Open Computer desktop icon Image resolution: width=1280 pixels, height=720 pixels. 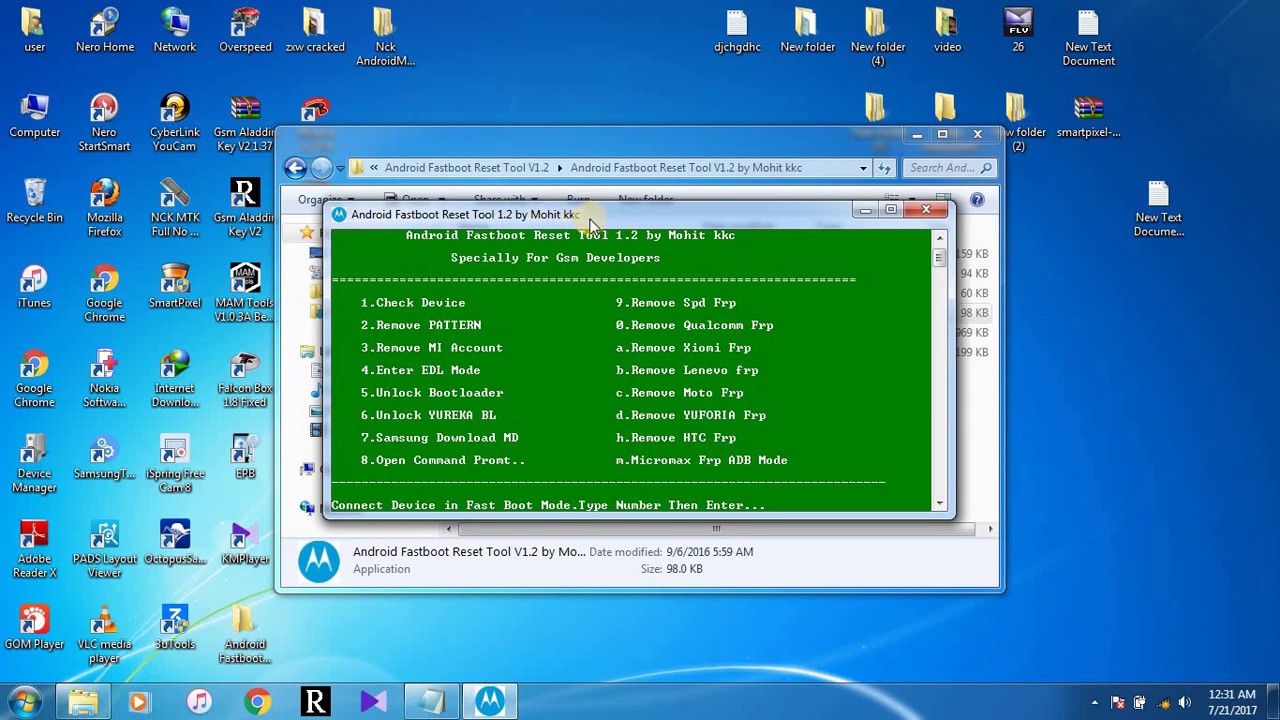tap(34, 117)
